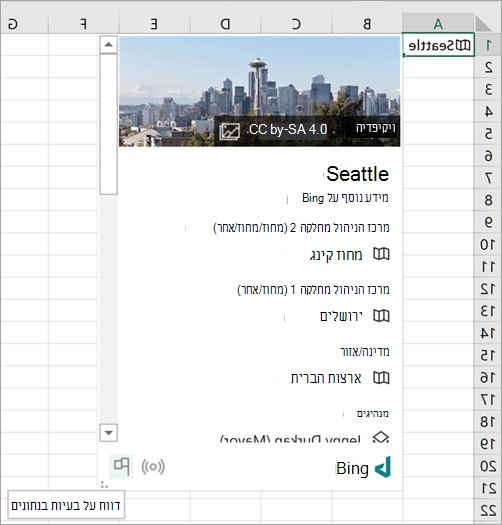
Task: Click the map icon next to ארצות הברית
Action: click(381, 378)
